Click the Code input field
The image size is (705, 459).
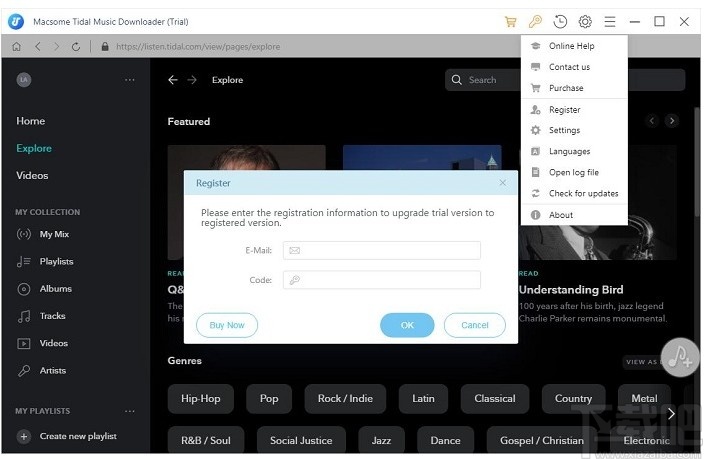point(381,280)
